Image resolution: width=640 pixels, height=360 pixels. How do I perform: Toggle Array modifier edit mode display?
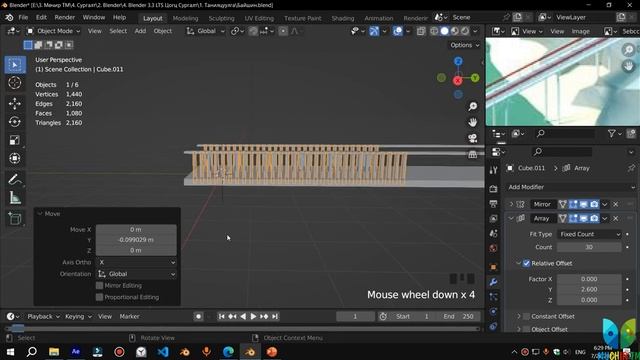(573, 218)
